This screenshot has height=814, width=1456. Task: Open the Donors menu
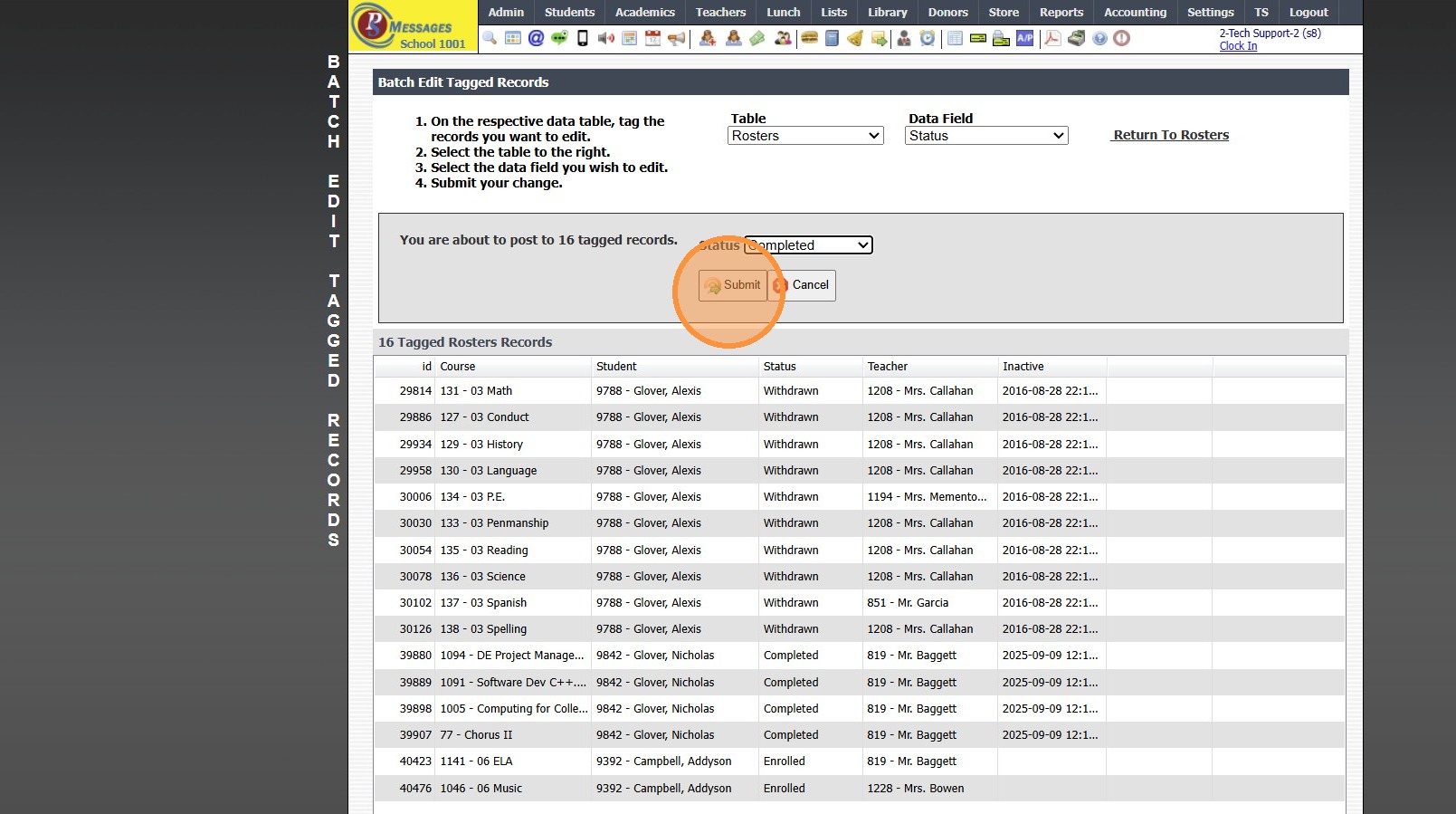(x=948, y=12)
